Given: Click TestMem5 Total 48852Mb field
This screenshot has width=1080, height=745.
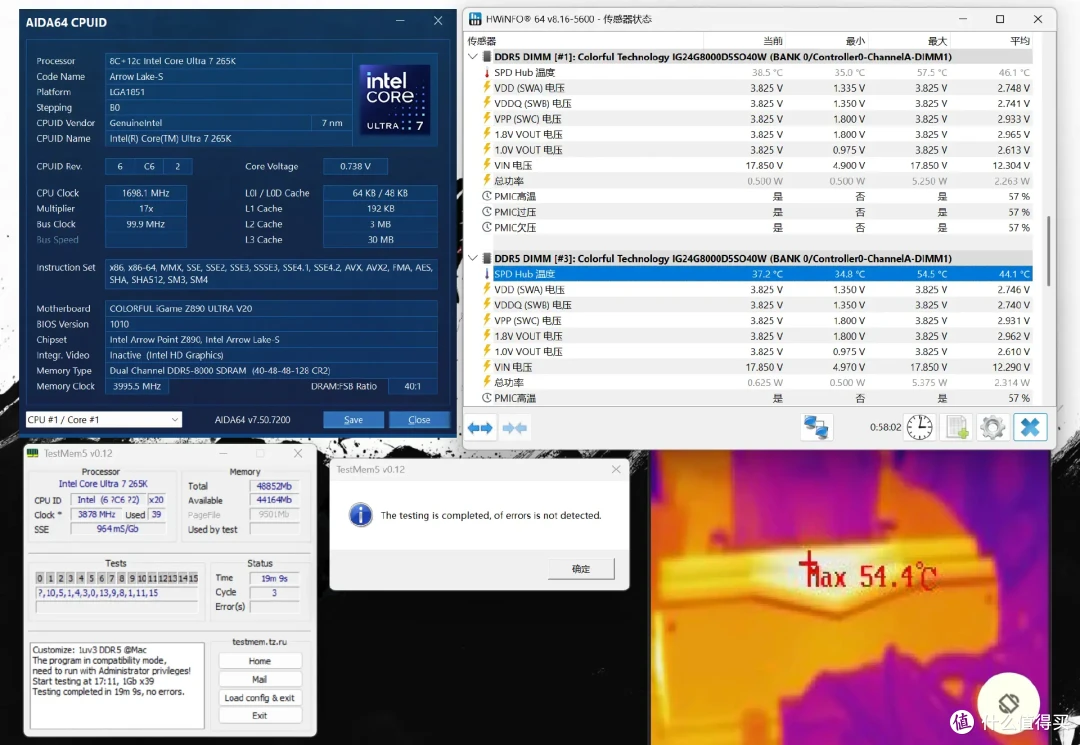Looking at the screenshot, I should [274, 485].
